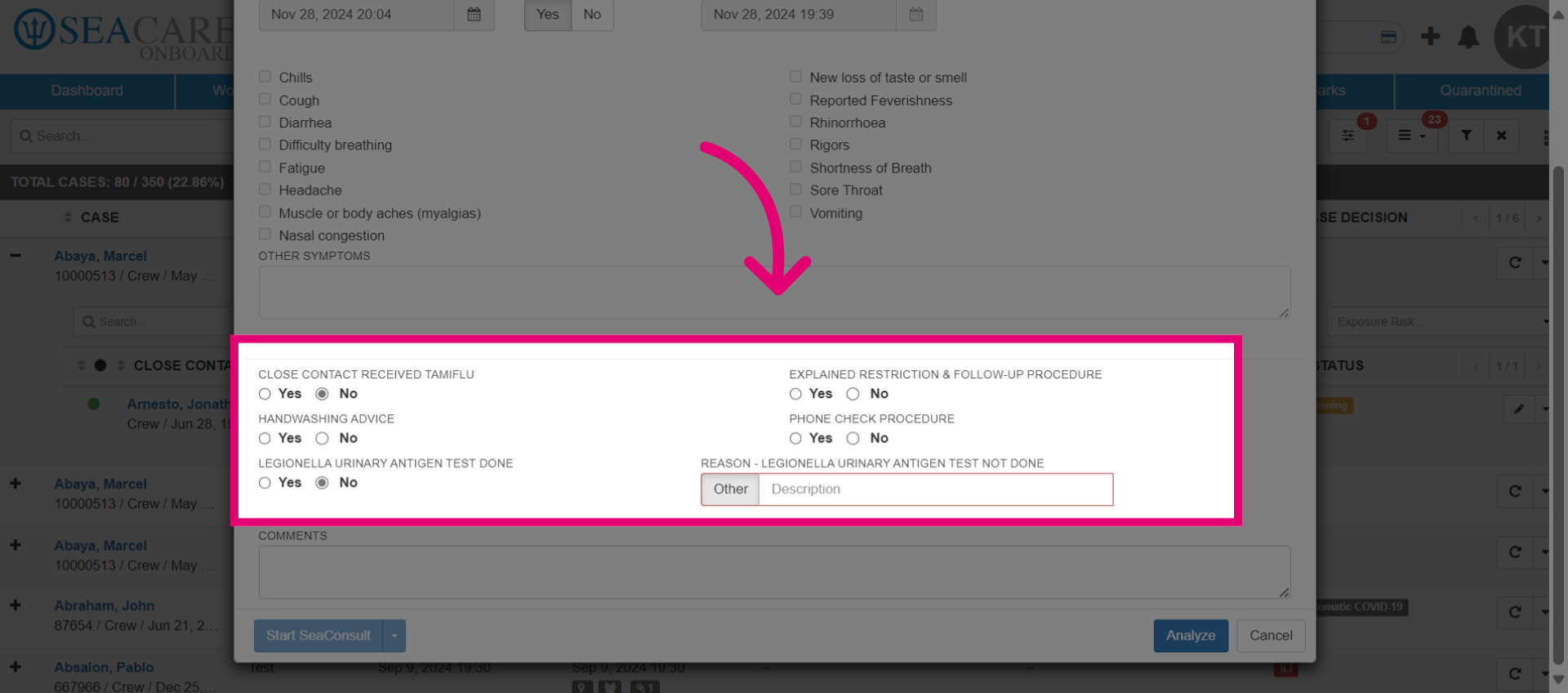
Task: Select No for Legionella Urinary Antigen Test Done
Action: point(323,483)
